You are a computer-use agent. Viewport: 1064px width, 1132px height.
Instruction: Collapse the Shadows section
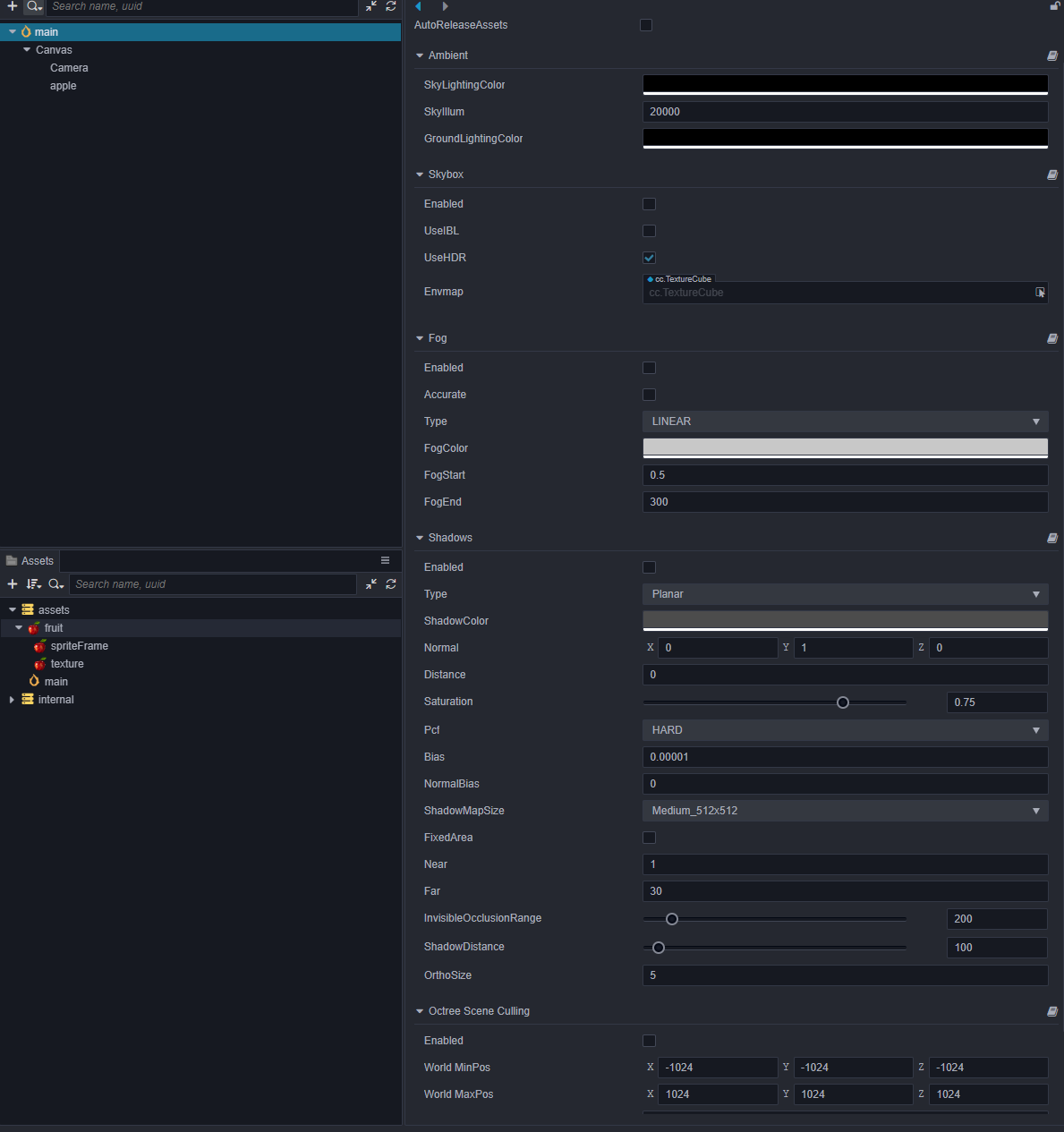(x=420, y=538)
